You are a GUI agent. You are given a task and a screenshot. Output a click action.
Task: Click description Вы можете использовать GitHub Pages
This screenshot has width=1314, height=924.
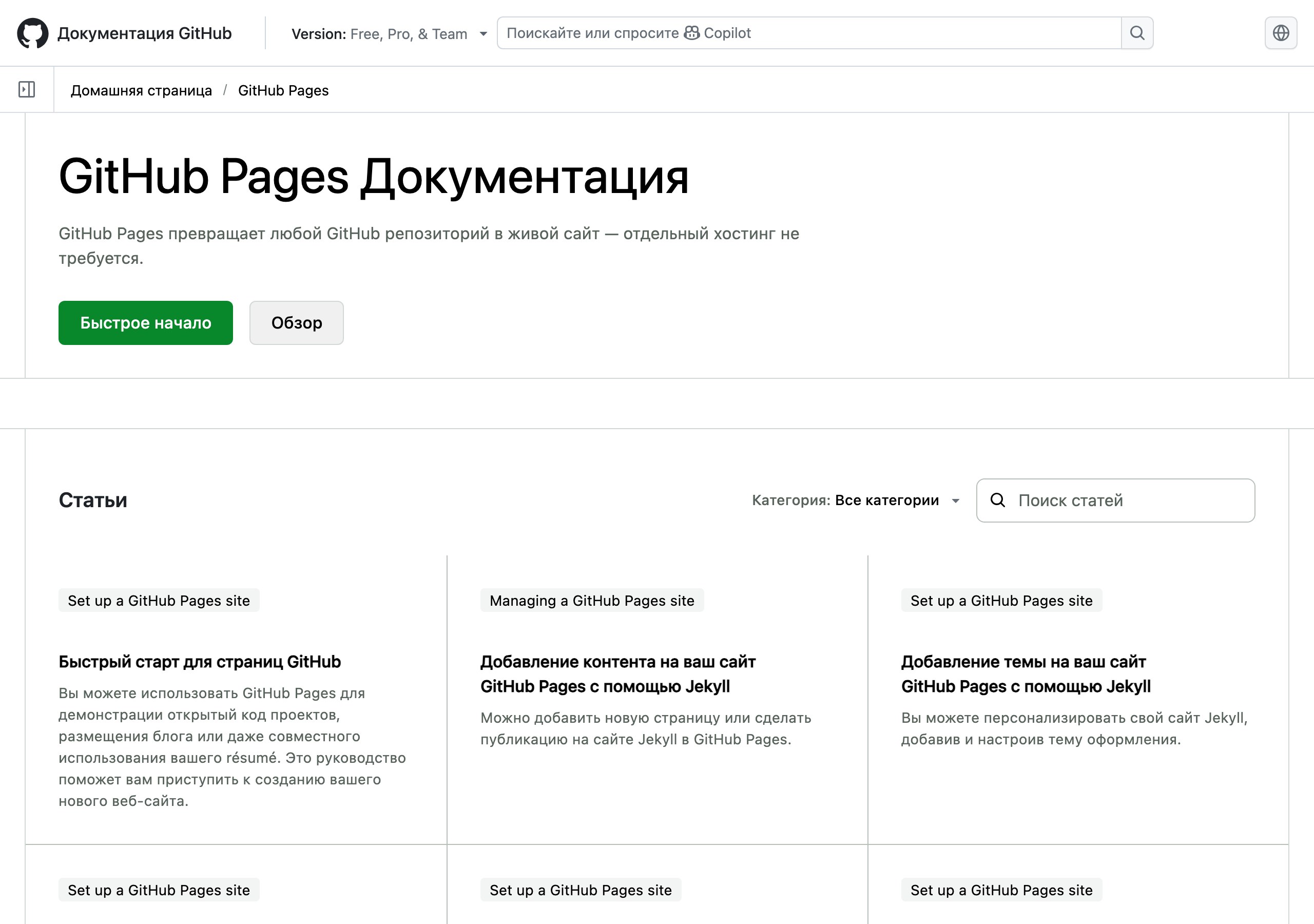coord(232,747)
